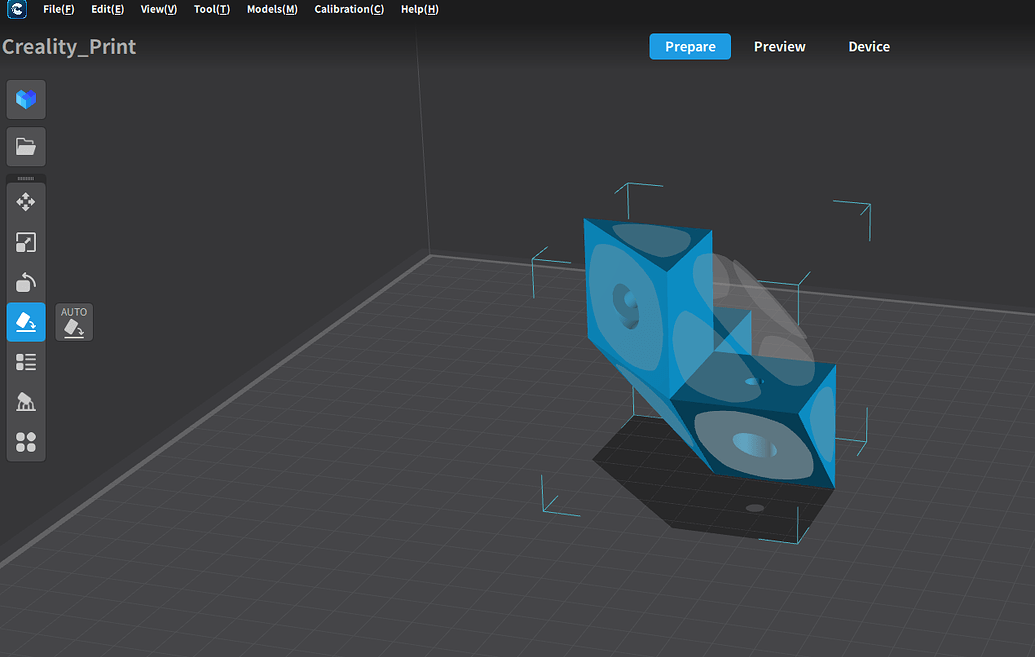Select the Support tool icon
This screenshot has width=1035, height=657.
[x=26, y=401]
